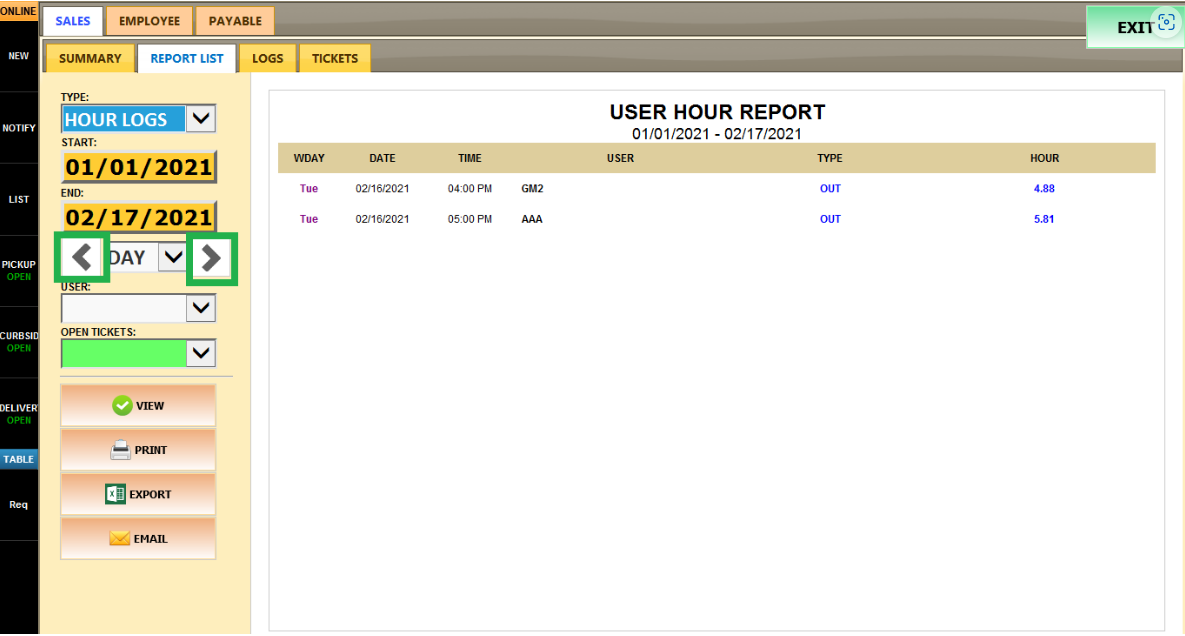Image resolution: width=1185 pixels, height=636 pixels.
Task: Click the HOUR column header
Action: (1044, 158)
